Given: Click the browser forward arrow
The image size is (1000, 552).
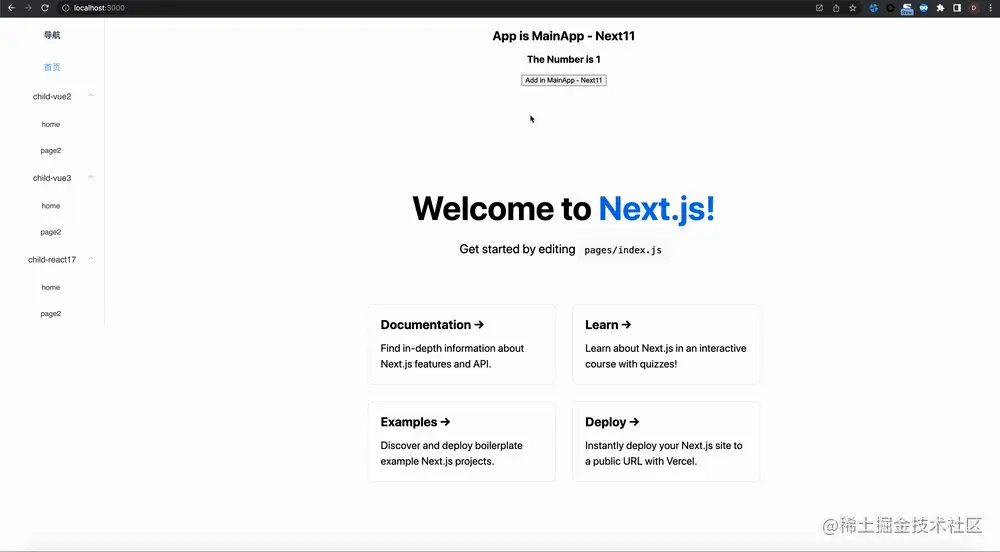Looking at the screenshot, I should coord(28,8).
